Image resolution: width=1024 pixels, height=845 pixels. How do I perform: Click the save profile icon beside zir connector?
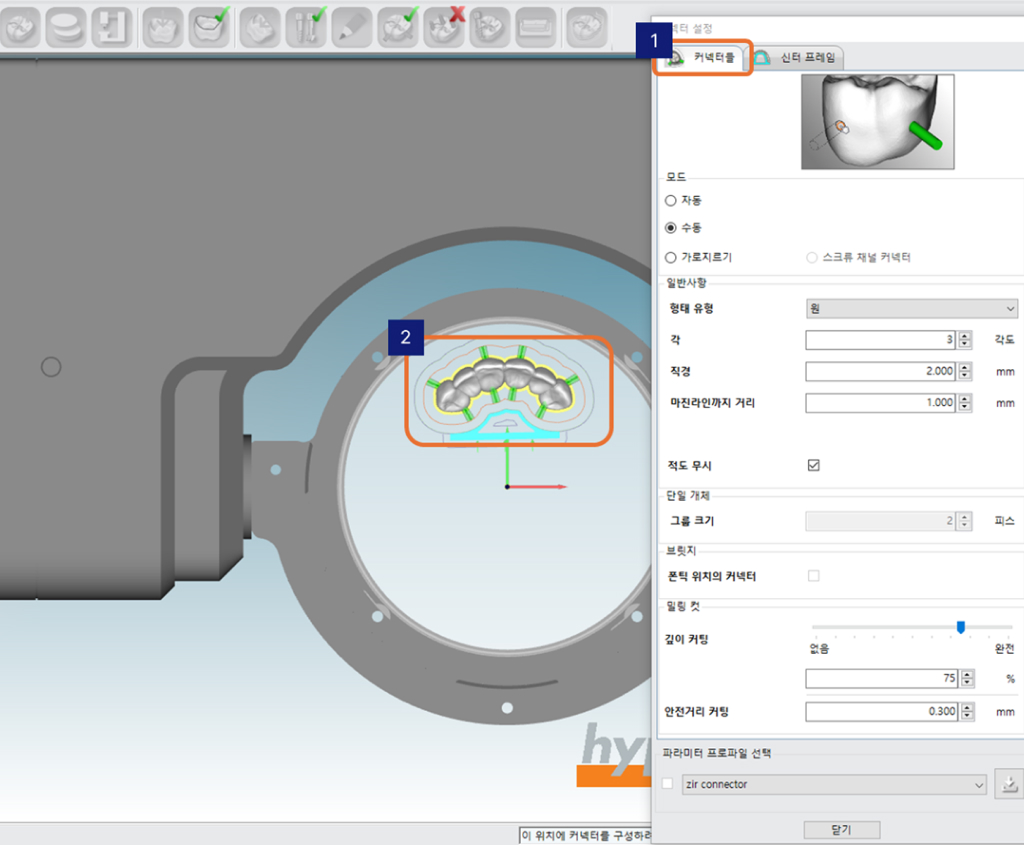point(1008,785)
